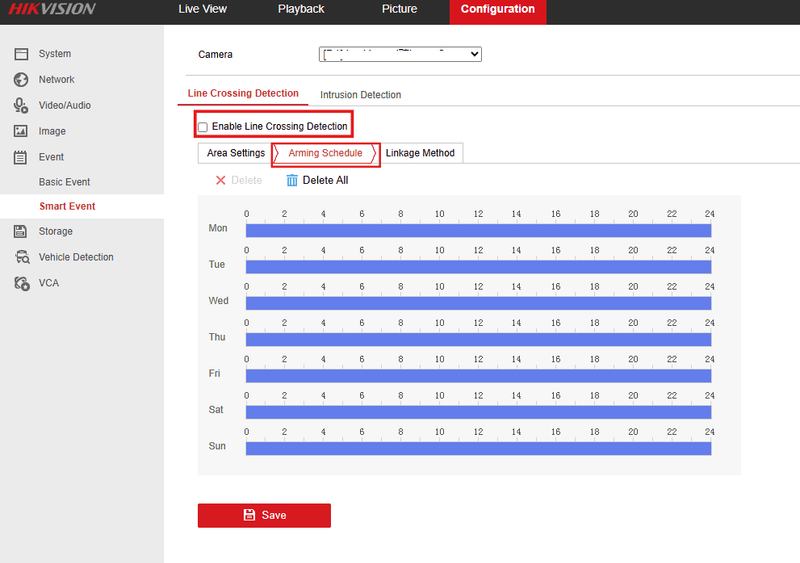Click the trash can Delete All icon
This screenshot has height=563, width=800.
(x=292, y=180)
